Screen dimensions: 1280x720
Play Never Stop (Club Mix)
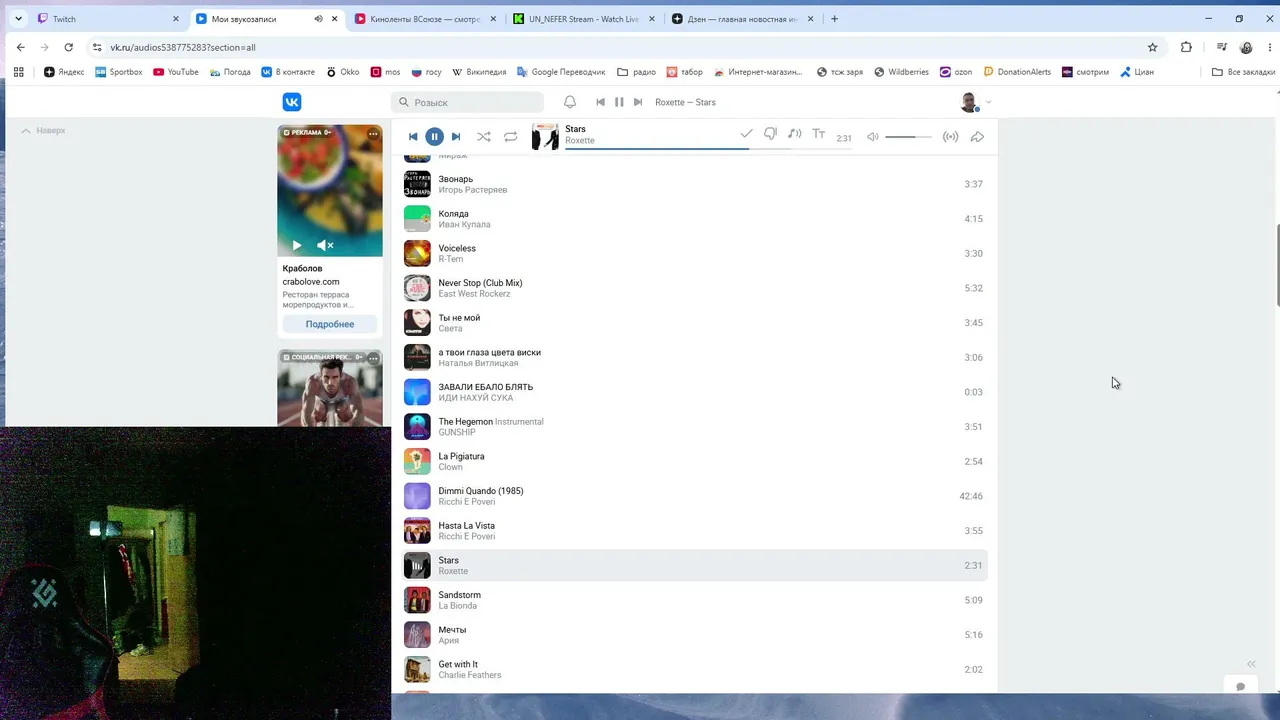pos(695,288)
